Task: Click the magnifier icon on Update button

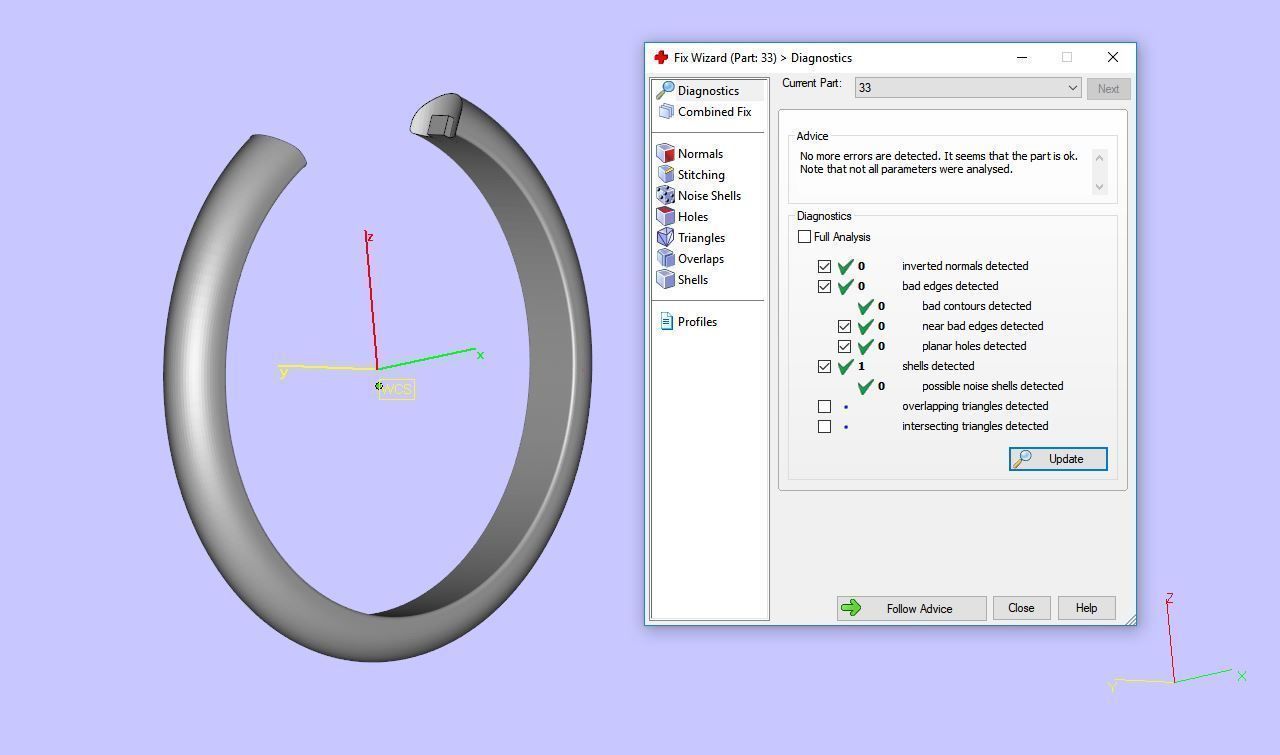Action: tap(1022, 459)
